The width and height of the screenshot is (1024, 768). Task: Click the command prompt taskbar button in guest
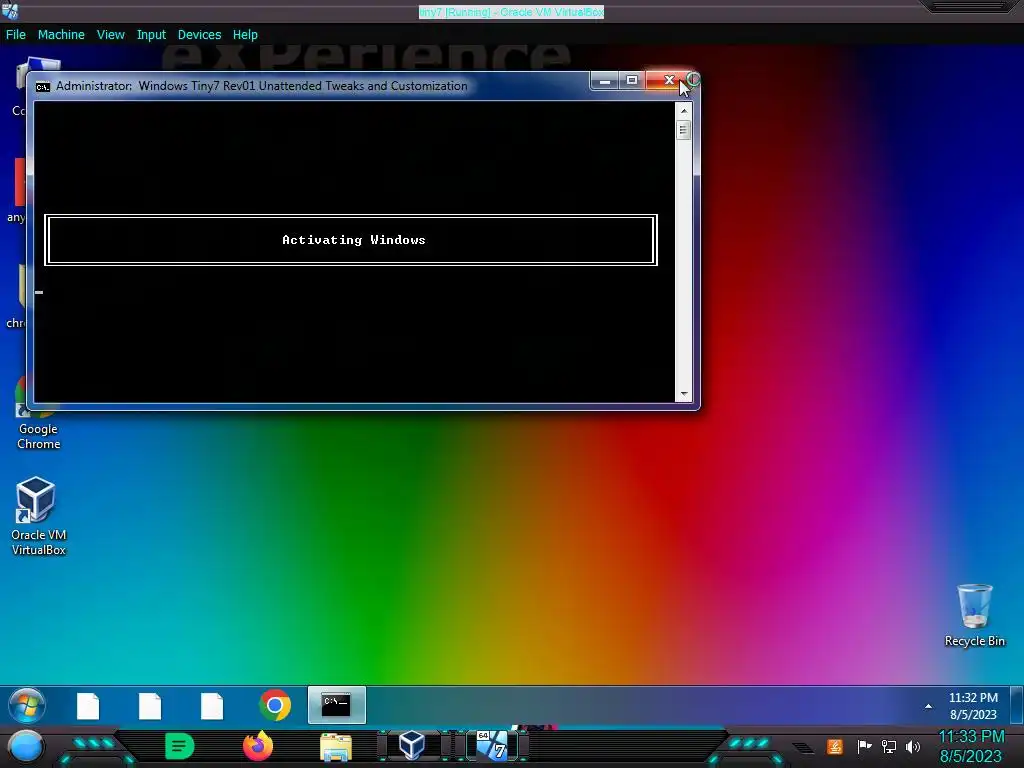[x=336, y=705]
